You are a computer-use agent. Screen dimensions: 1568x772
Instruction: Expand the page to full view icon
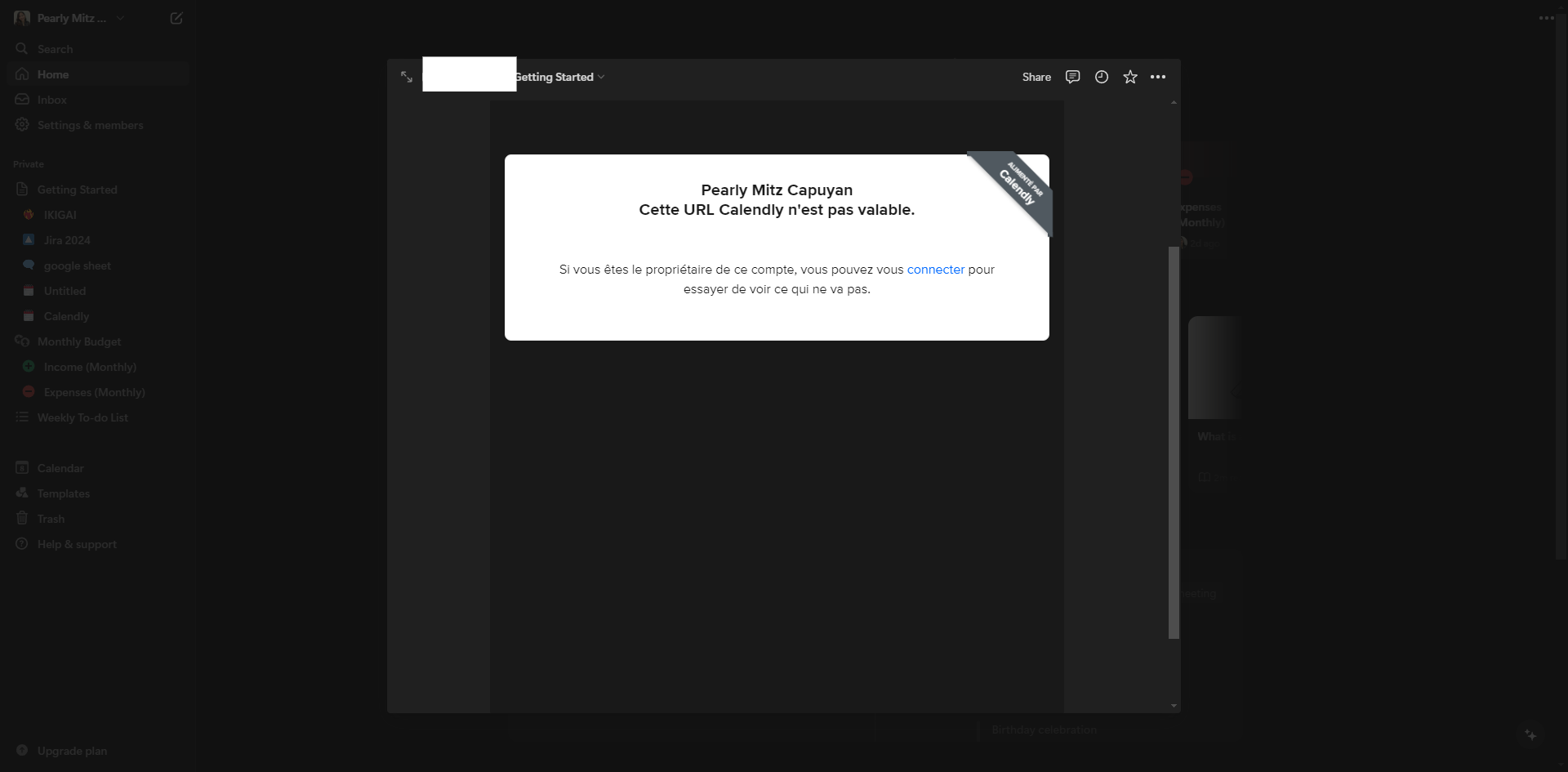(x=407, y=77)
